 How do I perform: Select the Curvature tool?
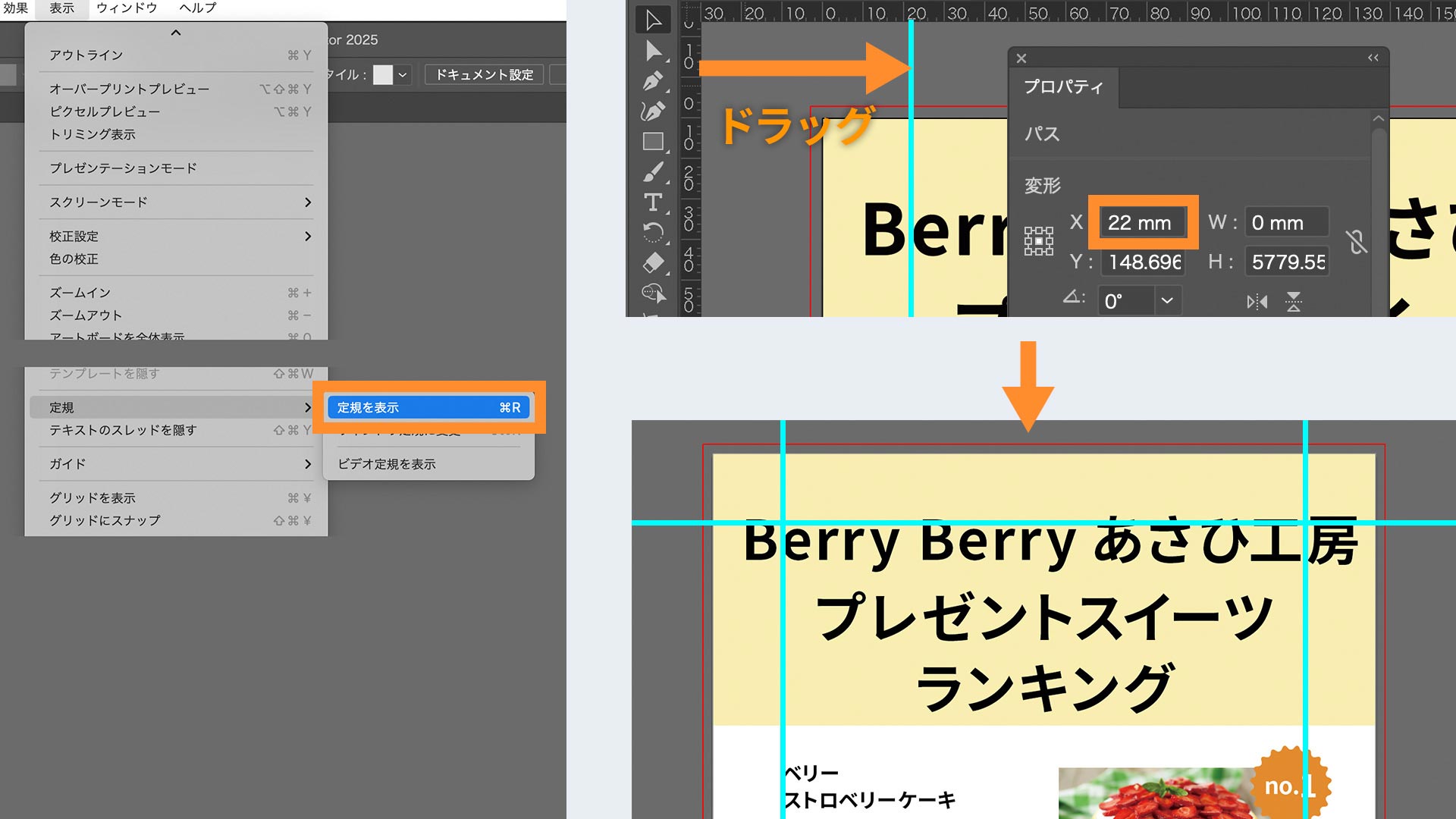pos(653,111)
